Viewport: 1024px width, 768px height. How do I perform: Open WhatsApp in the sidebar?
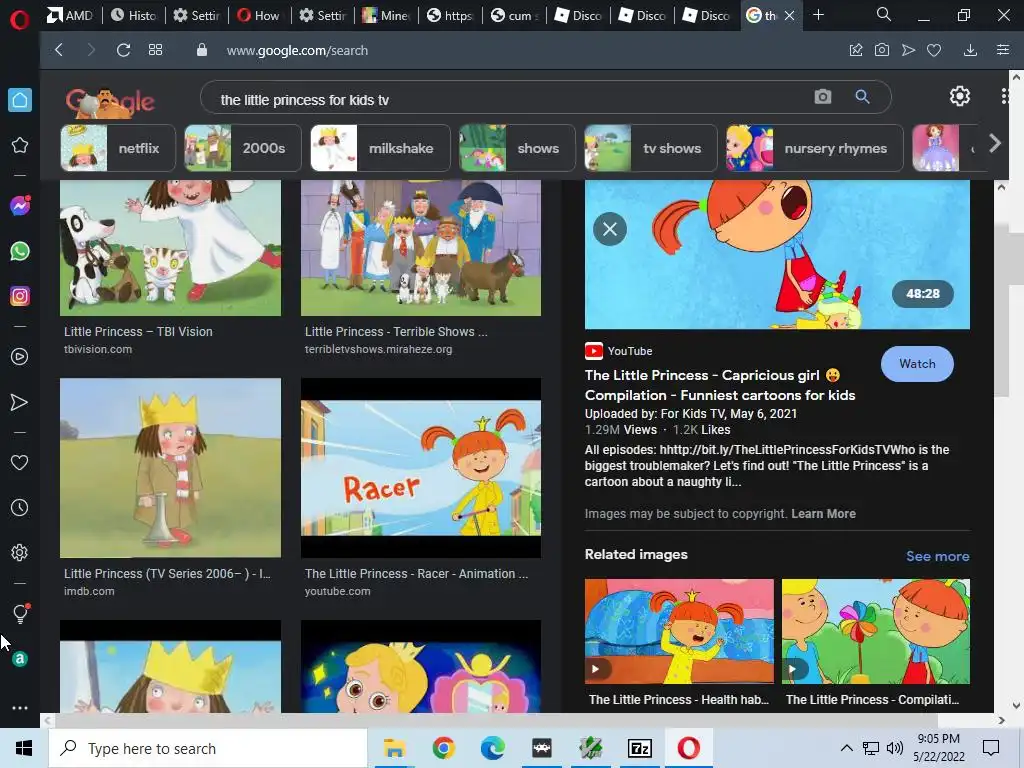pos(20,251)
